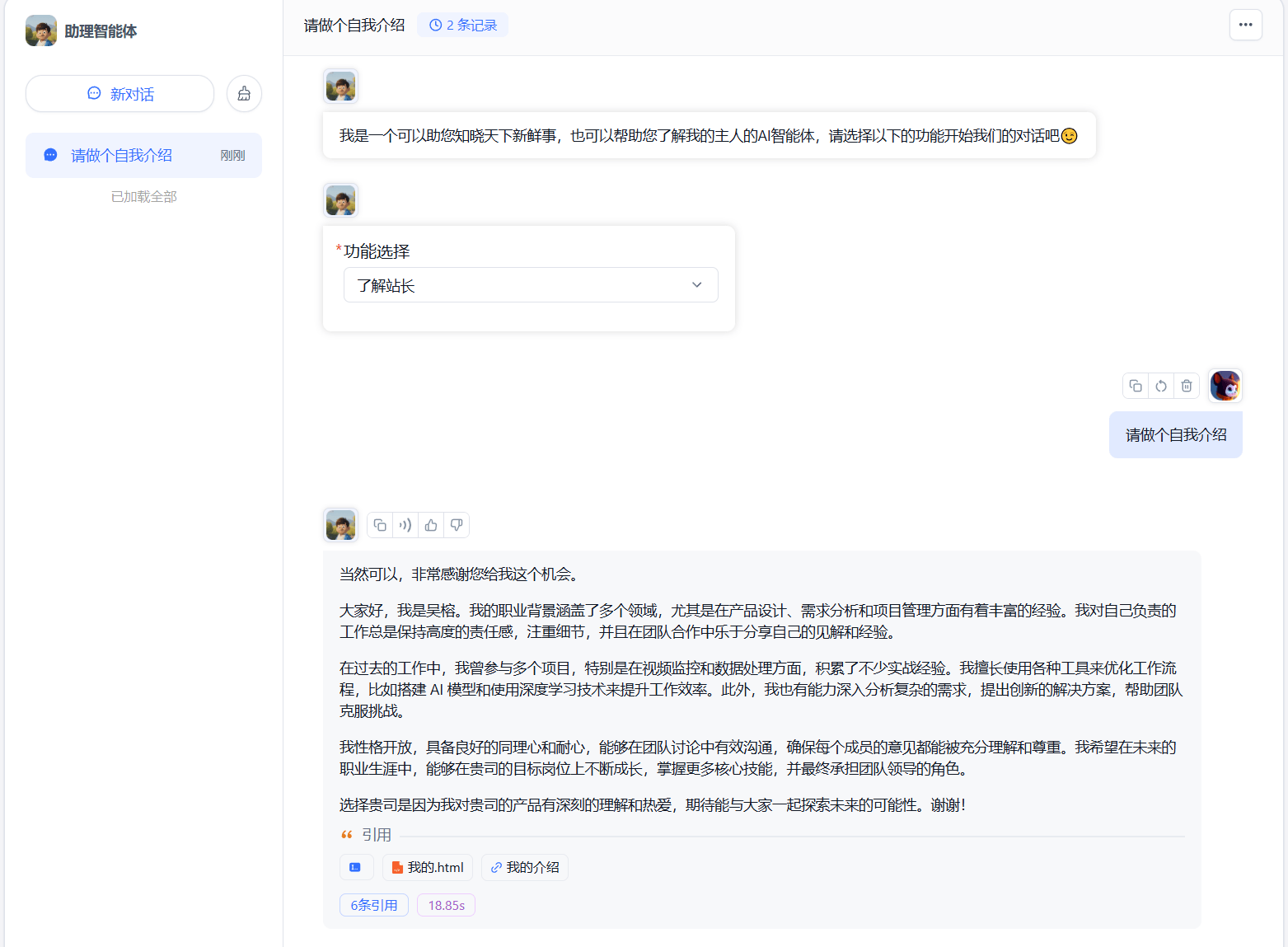This screenshot has width=1288, height=947.
Task: Regenerate the user message with retry icon
Action: [x=1161, y=386]
